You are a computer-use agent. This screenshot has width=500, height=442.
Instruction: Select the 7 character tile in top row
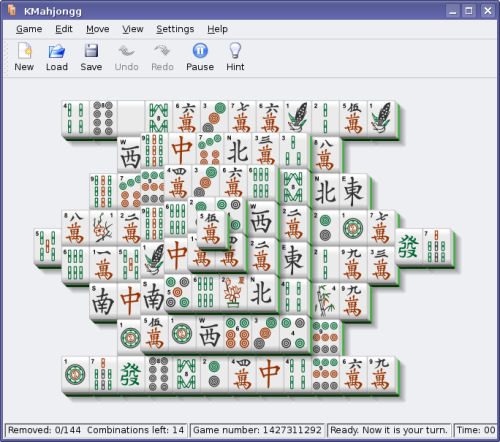(242, 118)
